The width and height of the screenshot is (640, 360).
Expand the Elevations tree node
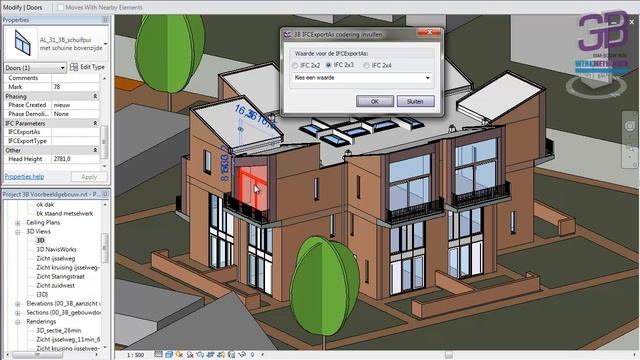(18, 304)
